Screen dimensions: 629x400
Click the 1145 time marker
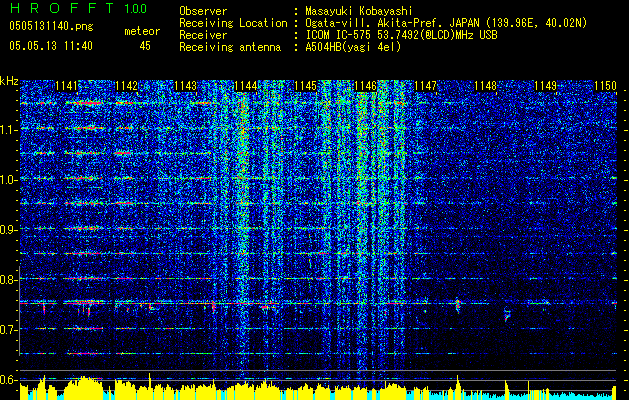tap(305, 86)
